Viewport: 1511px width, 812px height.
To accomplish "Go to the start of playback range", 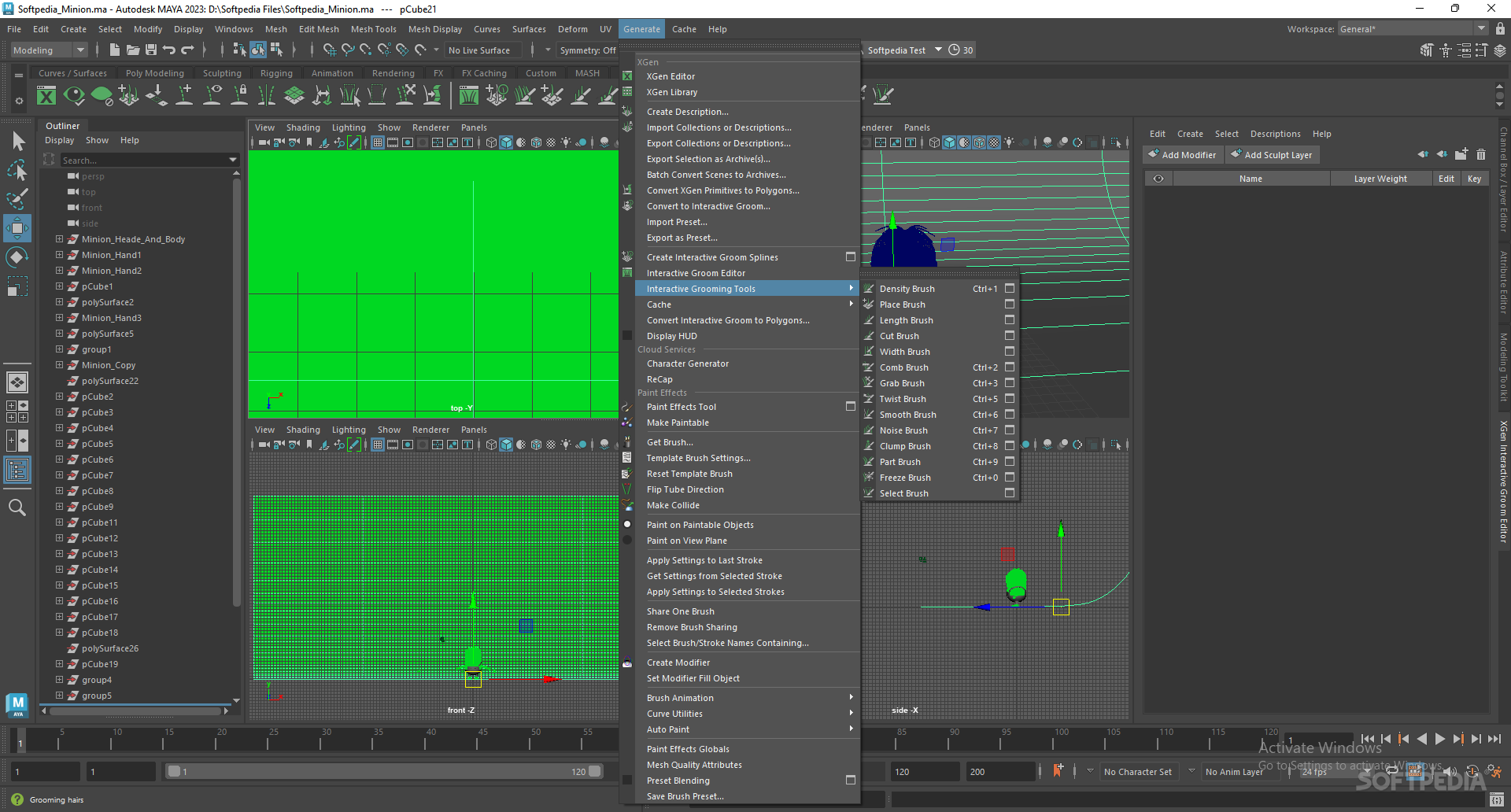I will point(1368,739).
